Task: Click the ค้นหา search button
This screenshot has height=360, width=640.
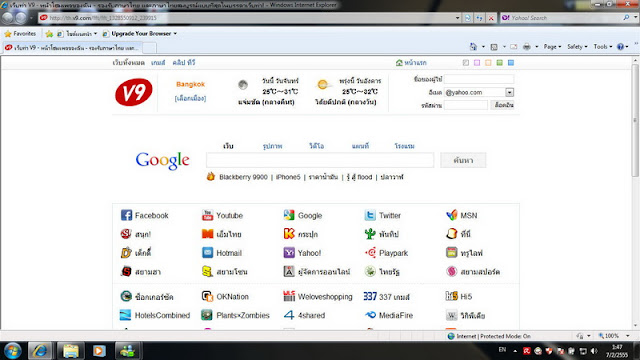Action: 463,160
